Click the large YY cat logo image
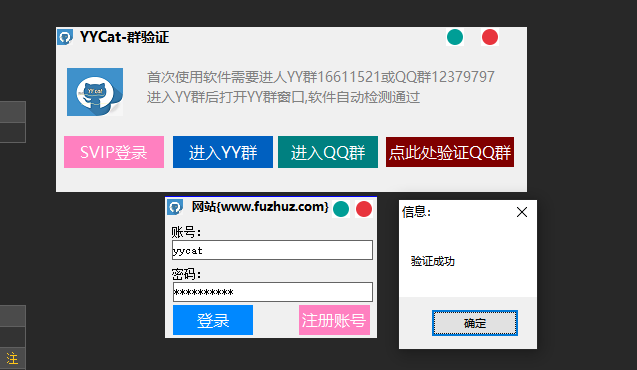637x370 pixels. point(95,92)
